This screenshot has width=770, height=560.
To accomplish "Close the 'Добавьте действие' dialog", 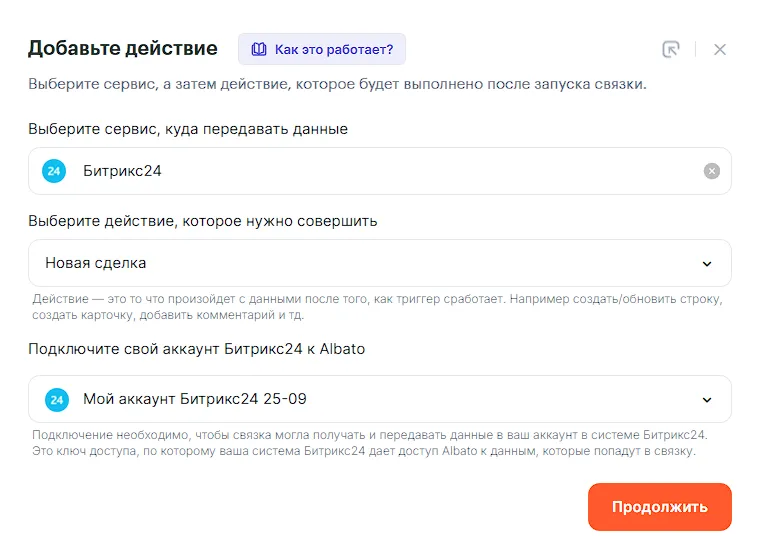I will (720, 49).
